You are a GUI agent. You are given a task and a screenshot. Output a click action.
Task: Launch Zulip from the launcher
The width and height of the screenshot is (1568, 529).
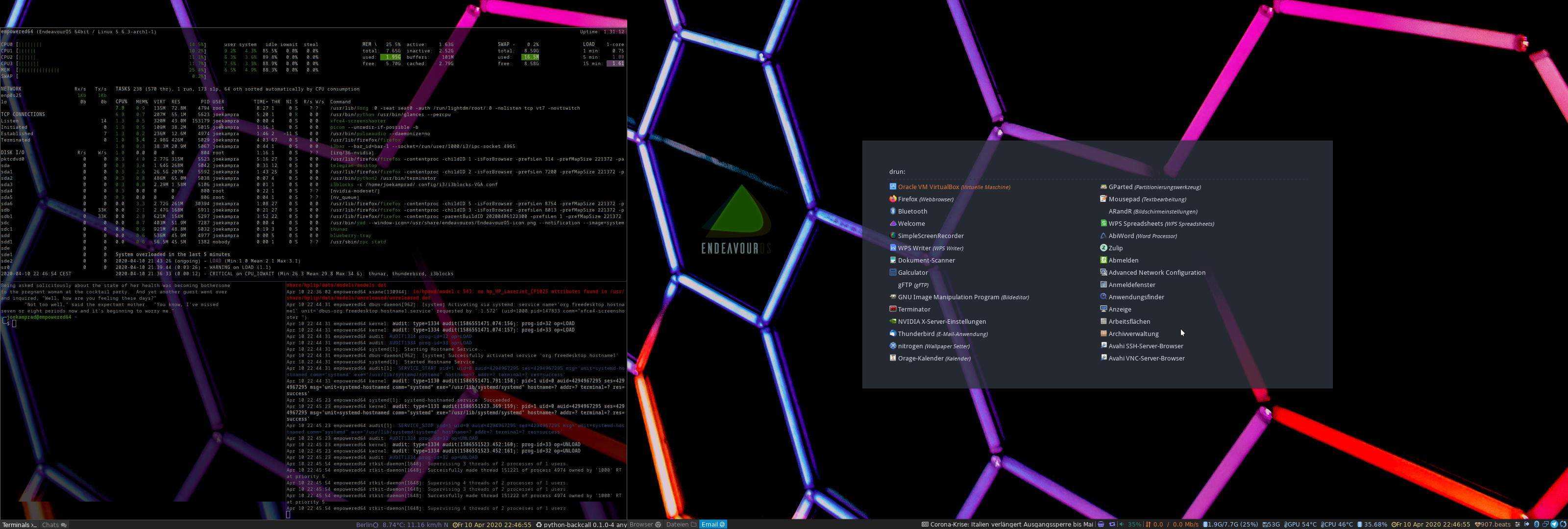click(1111, 248)
